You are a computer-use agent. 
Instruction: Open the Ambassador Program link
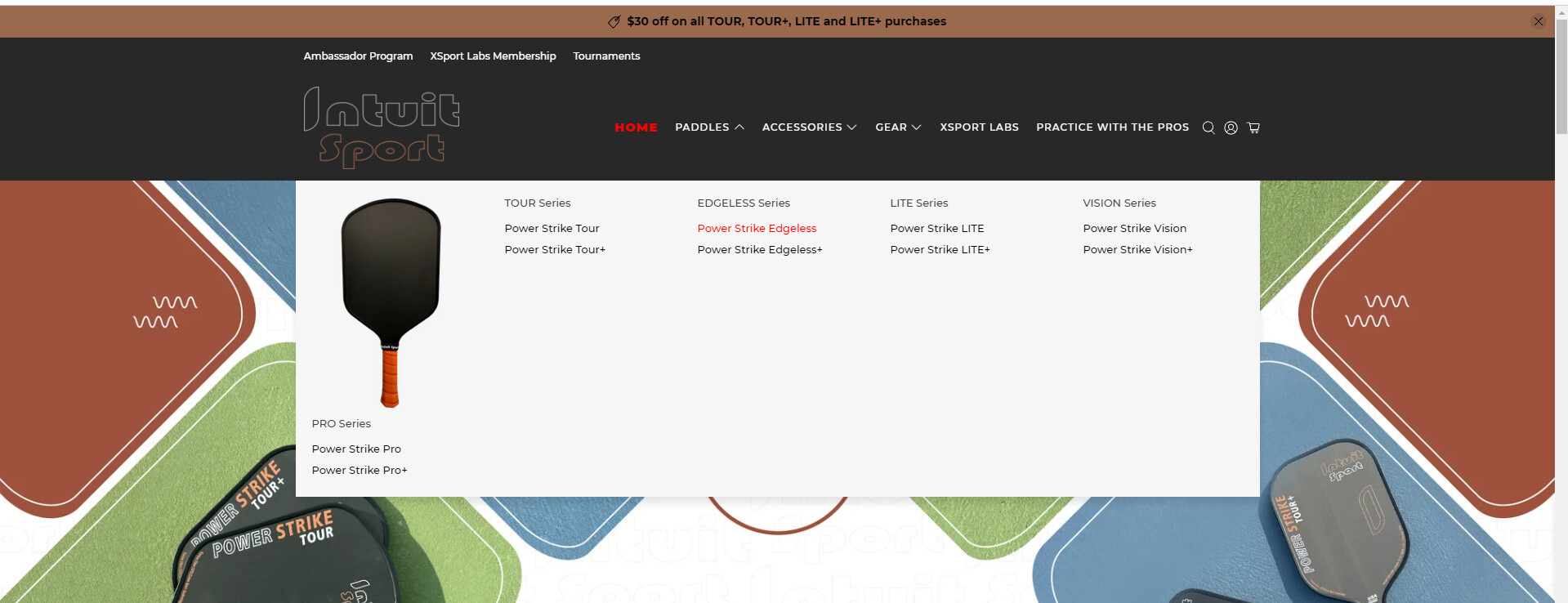click(358, 56)
